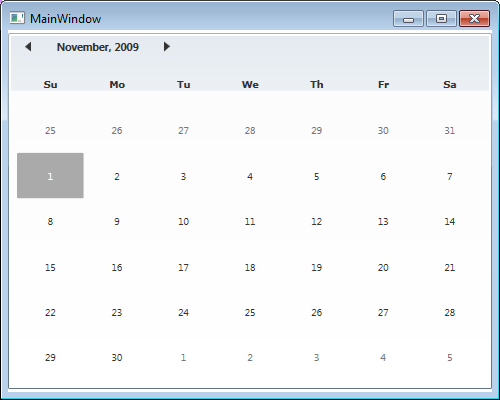Choose November 14
Screen dimensions: 500x400
click(x=450, y=222)
